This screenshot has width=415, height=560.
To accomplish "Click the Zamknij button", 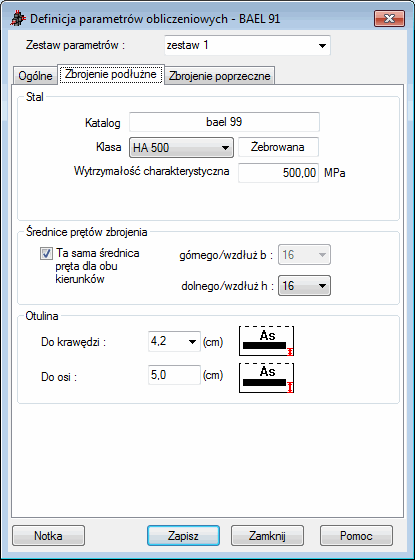I will (267, 536).
